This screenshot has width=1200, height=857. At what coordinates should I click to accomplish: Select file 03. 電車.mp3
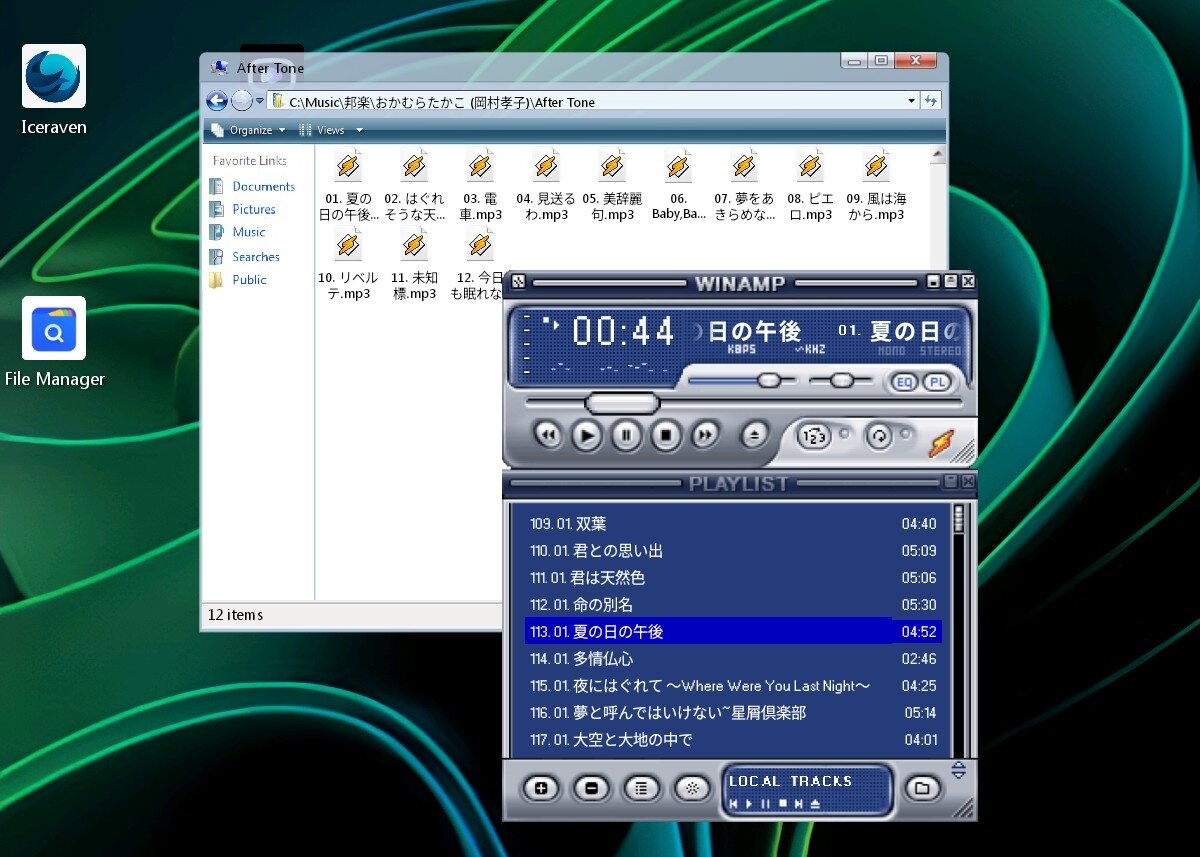coord(480,185)
